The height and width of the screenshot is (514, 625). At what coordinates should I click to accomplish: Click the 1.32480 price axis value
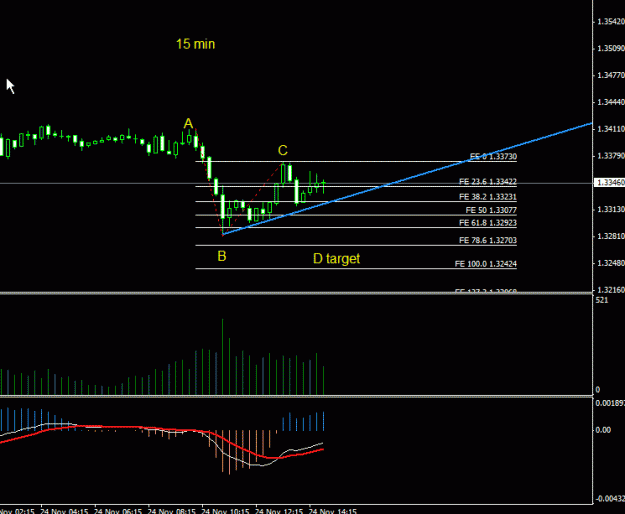611,263
